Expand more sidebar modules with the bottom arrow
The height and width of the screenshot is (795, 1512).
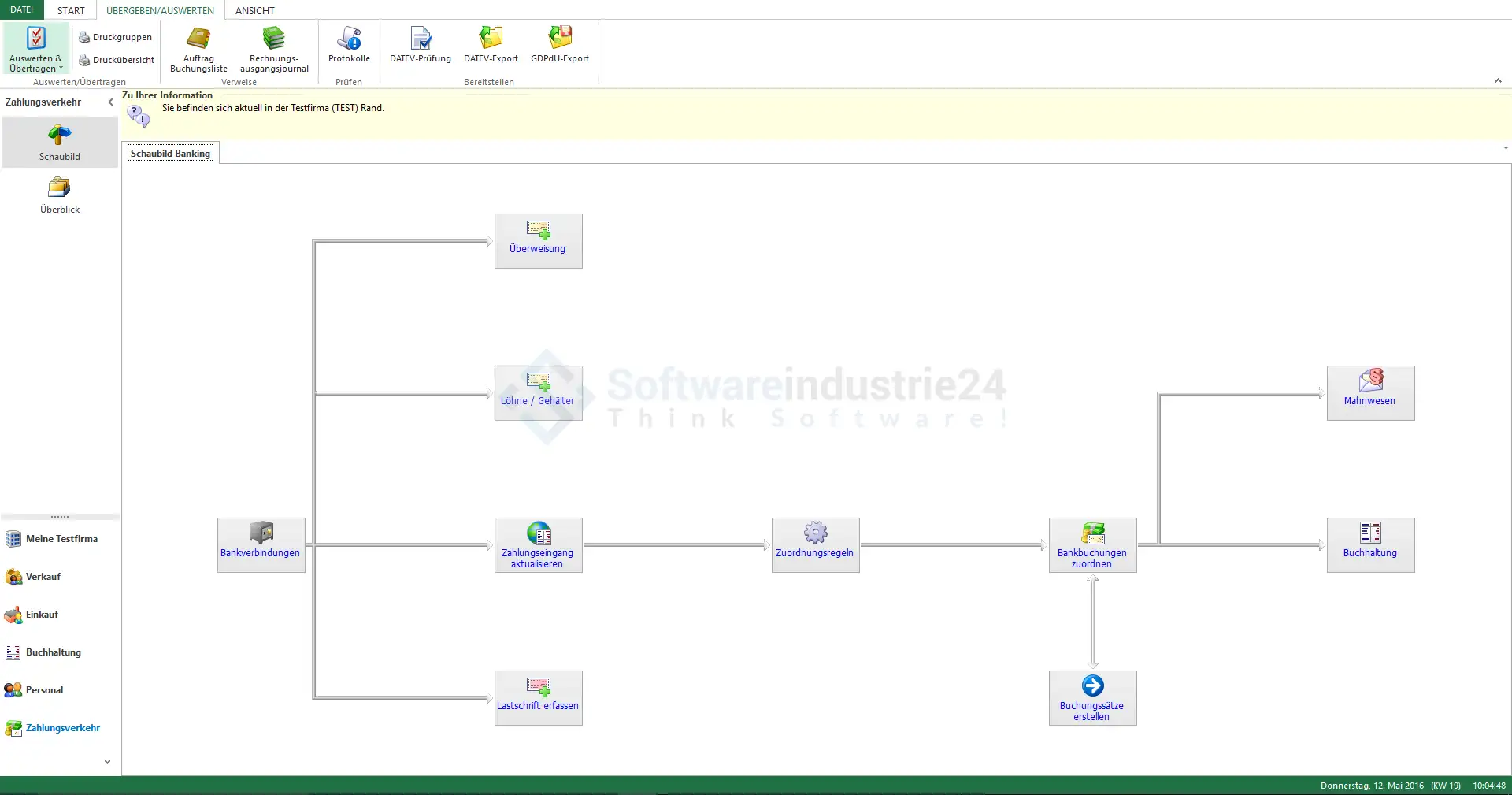(x=107, y=762)
